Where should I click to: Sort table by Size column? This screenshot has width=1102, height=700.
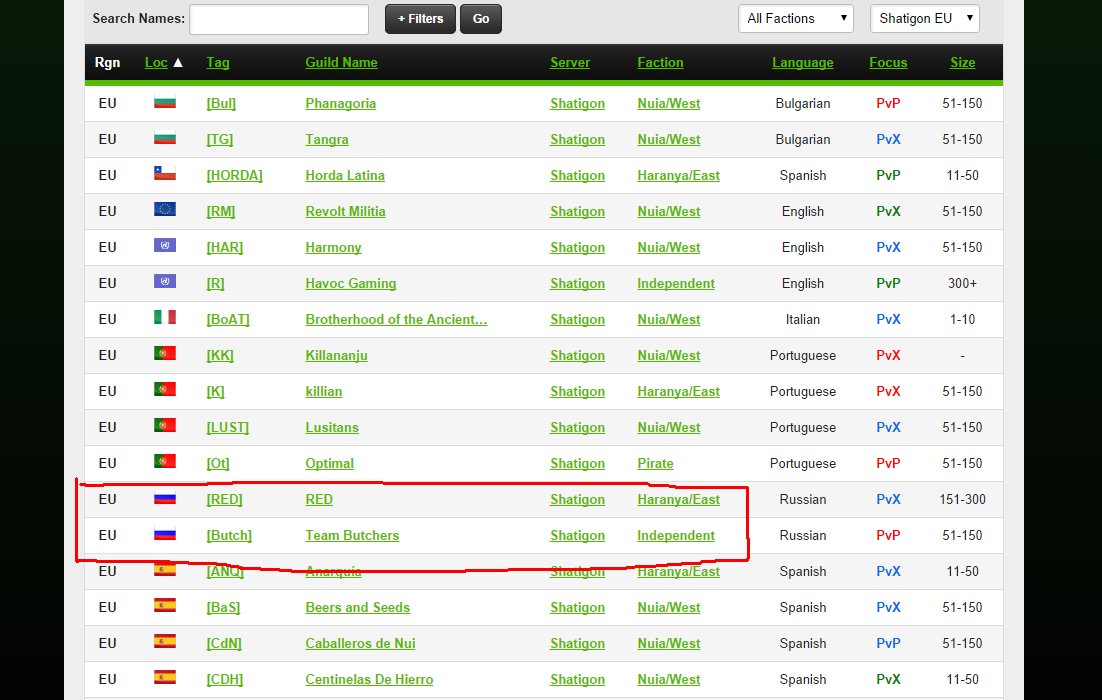click(962, 63)
